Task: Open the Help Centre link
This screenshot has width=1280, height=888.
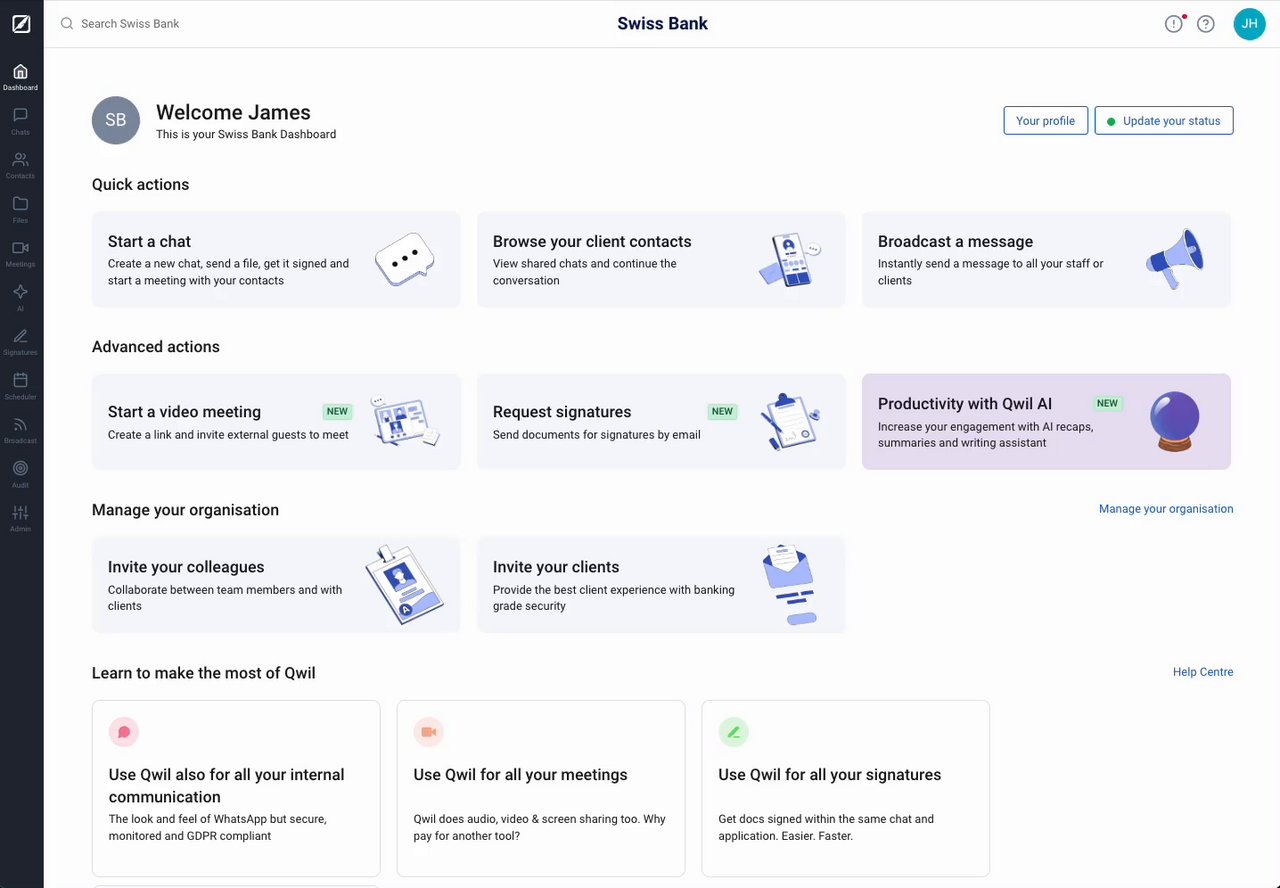Action: click(1202, 672)
